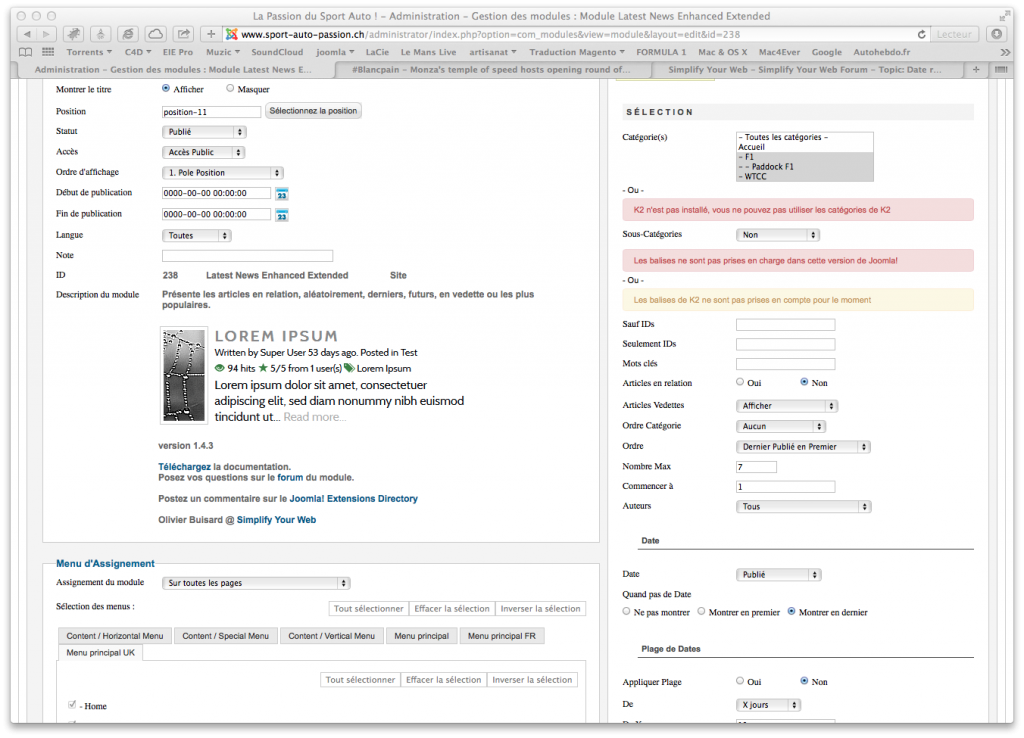This screenshot has height=738, width=1024.
Task: Open calendar picker for Fin de publication
Action: (282, 214)
